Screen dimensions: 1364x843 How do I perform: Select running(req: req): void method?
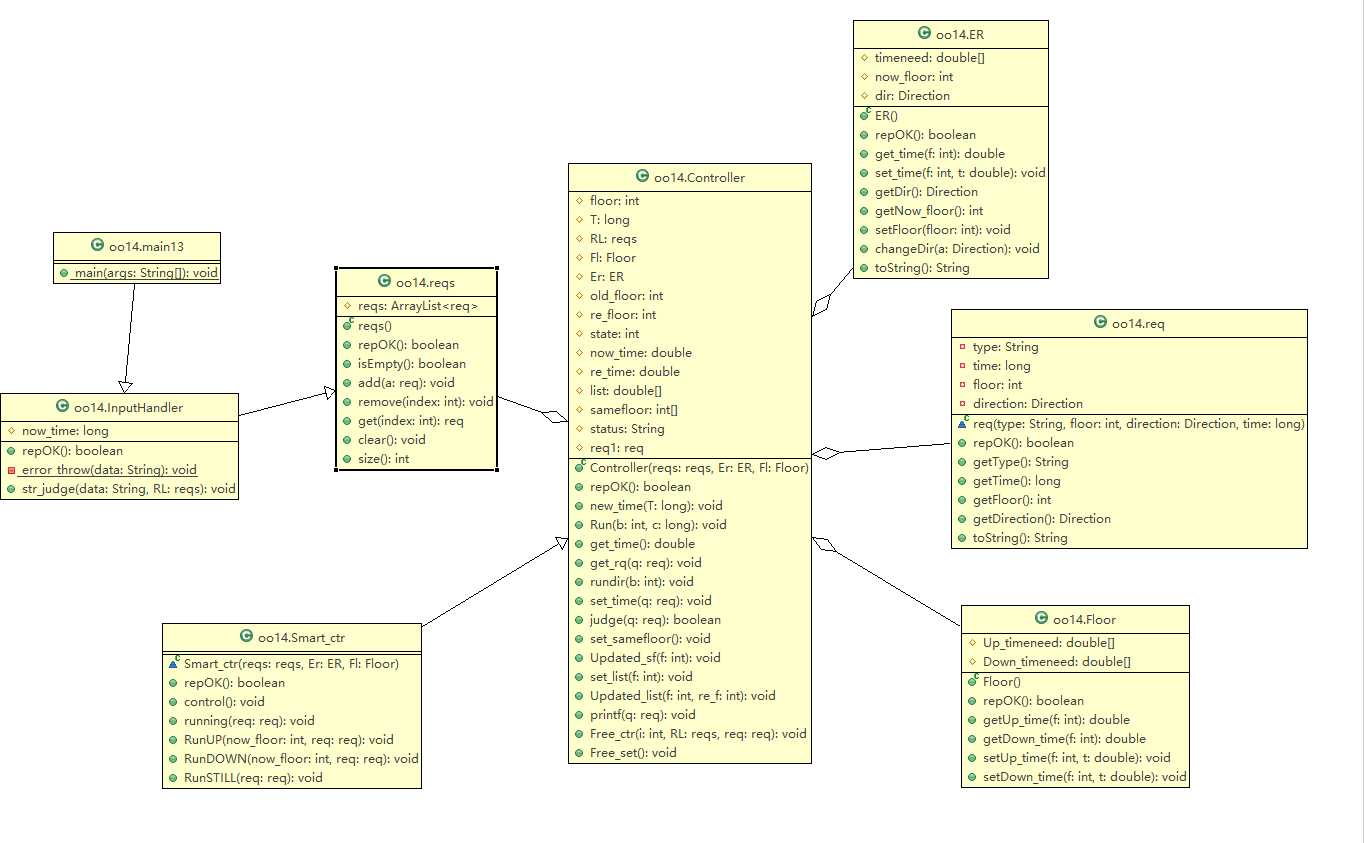(249, 721)
